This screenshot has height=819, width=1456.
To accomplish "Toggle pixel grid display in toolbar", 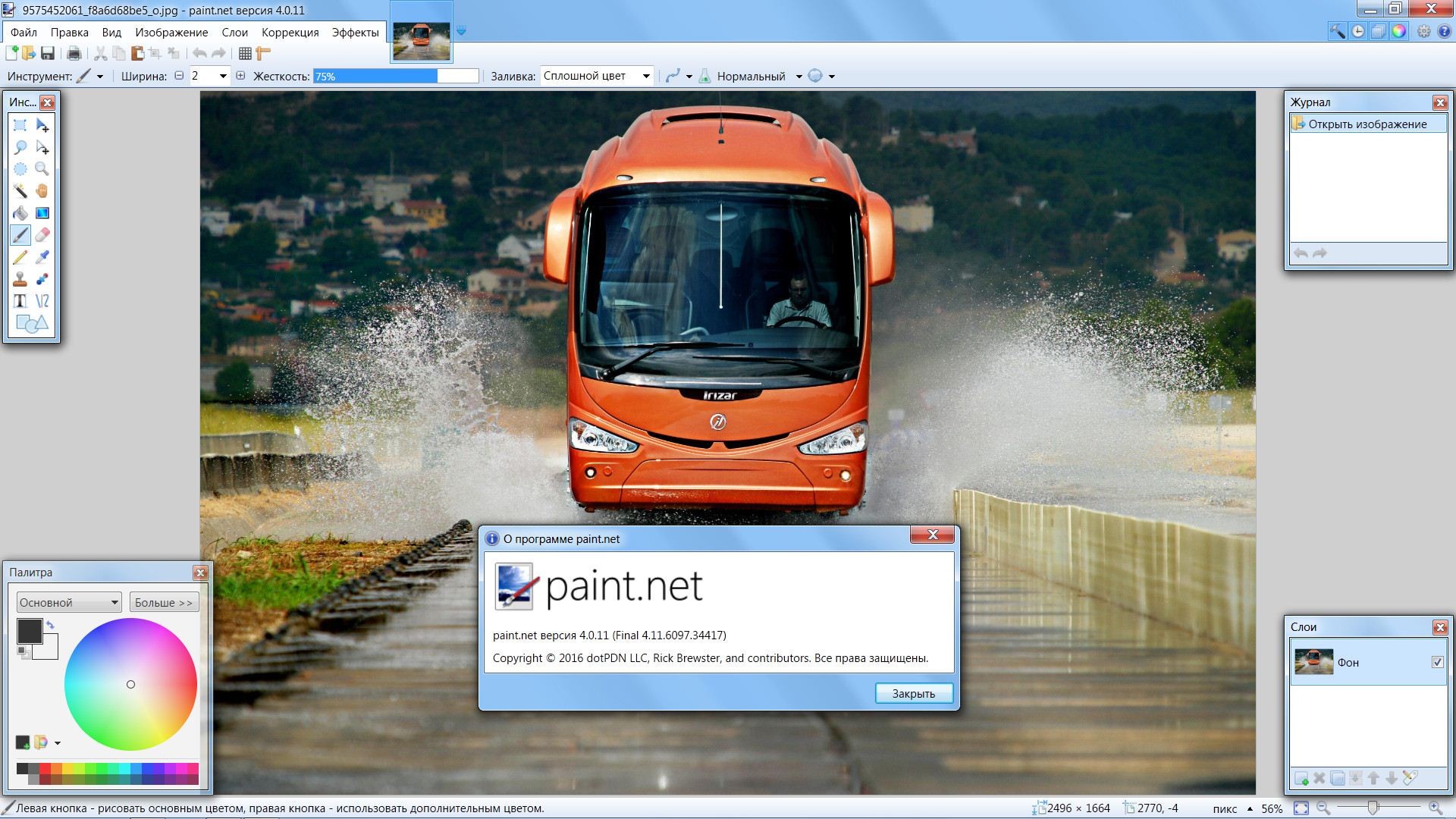I will pyautogui.click(x=245, y=53).
